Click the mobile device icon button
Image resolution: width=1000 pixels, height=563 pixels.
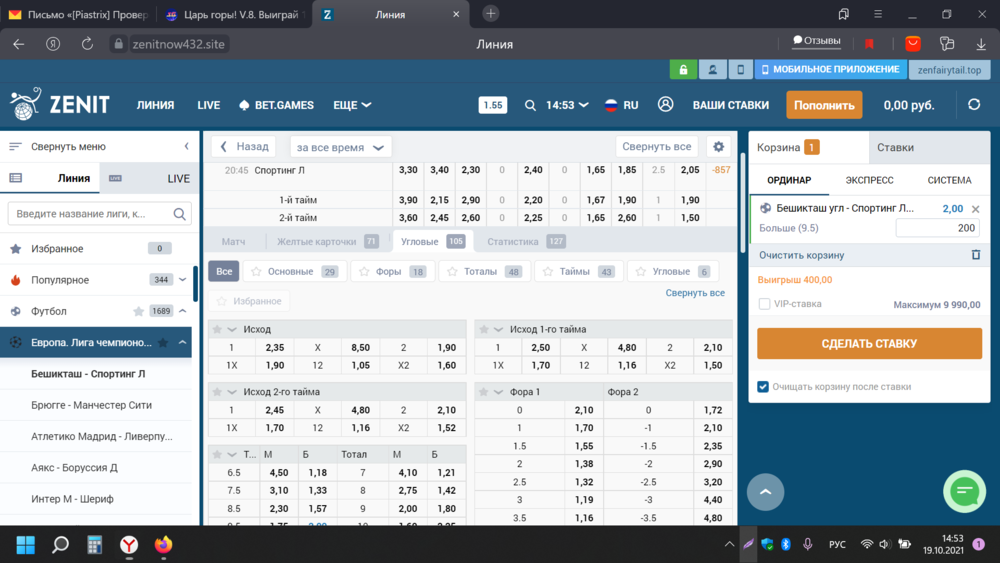[x=740, y=69]
